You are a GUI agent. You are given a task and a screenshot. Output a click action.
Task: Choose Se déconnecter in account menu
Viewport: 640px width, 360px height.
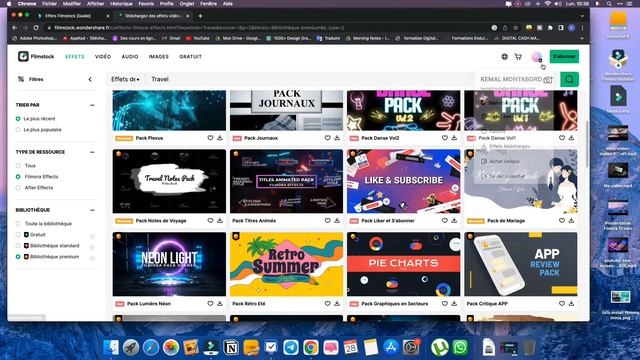click(503, 176)
